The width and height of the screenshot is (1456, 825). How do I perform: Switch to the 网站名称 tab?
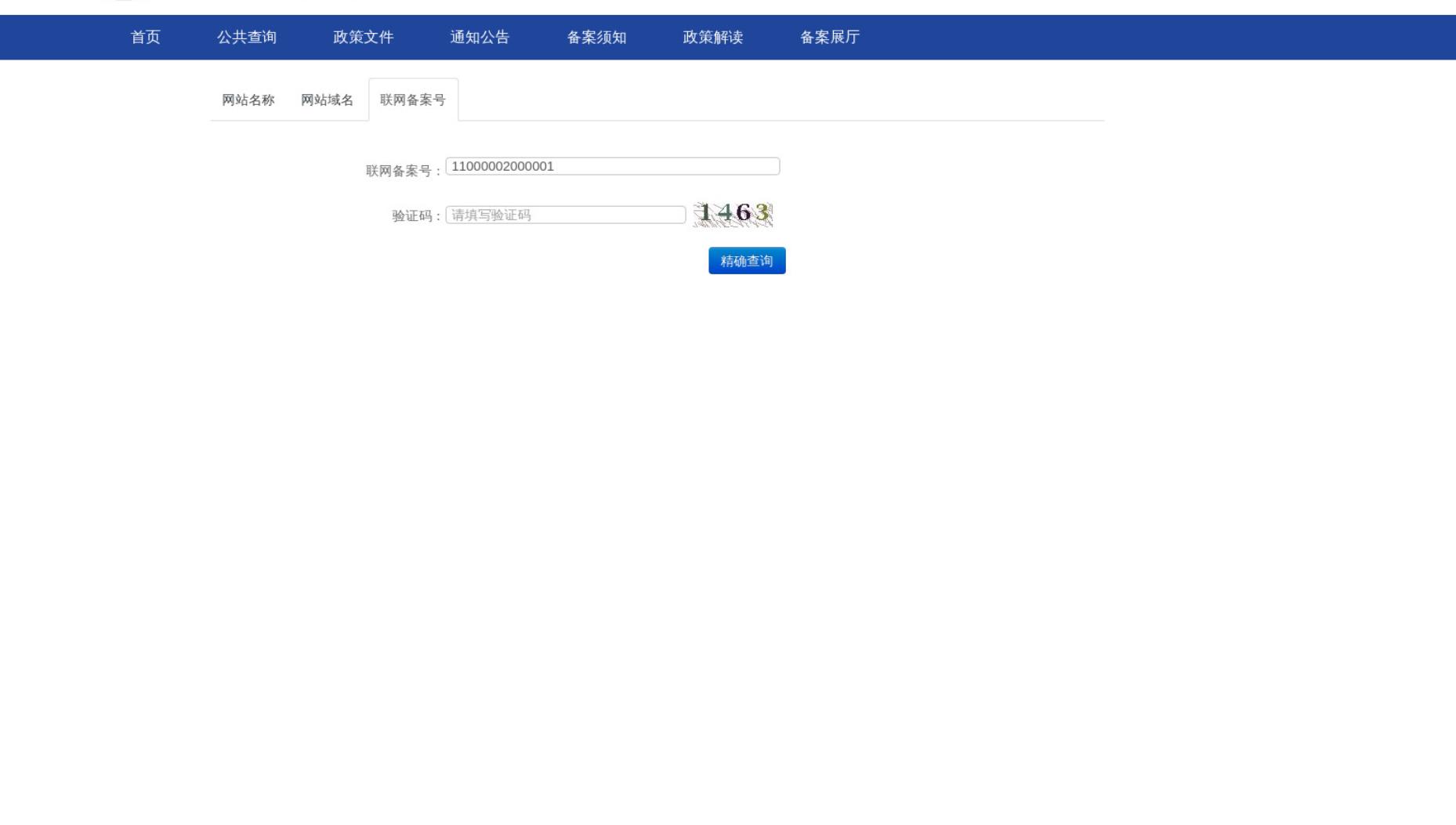(248, 100)
